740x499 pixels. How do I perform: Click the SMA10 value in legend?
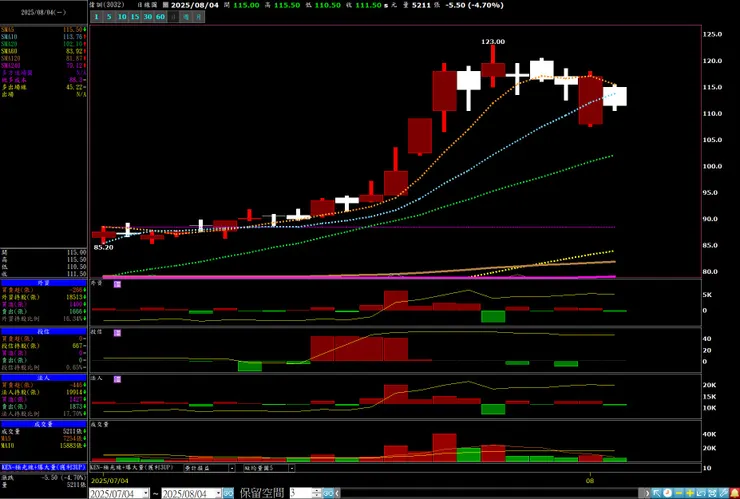[74, 36]
